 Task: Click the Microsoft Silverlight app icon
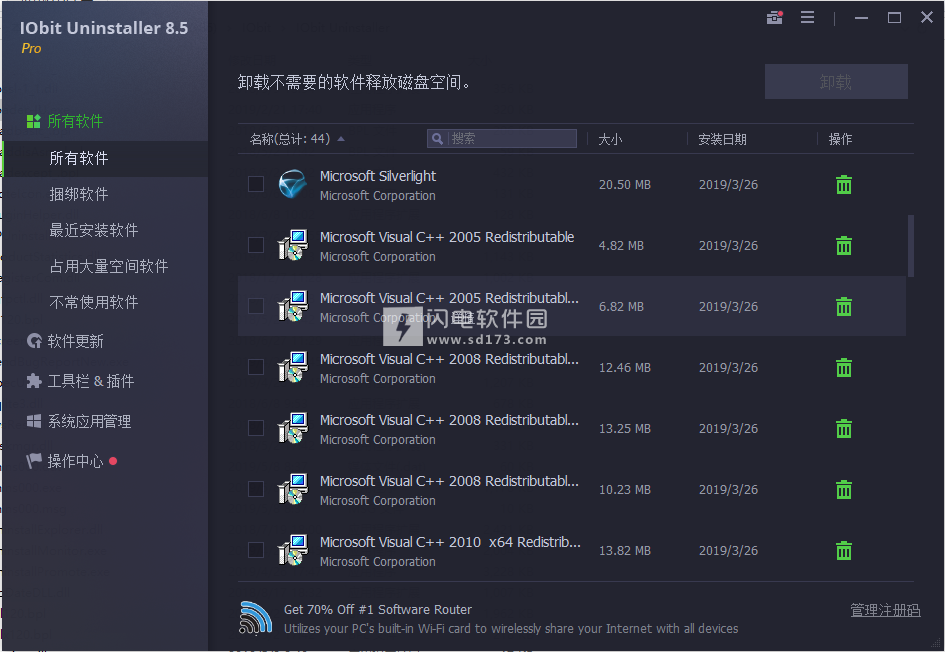(x=293, y=184)
